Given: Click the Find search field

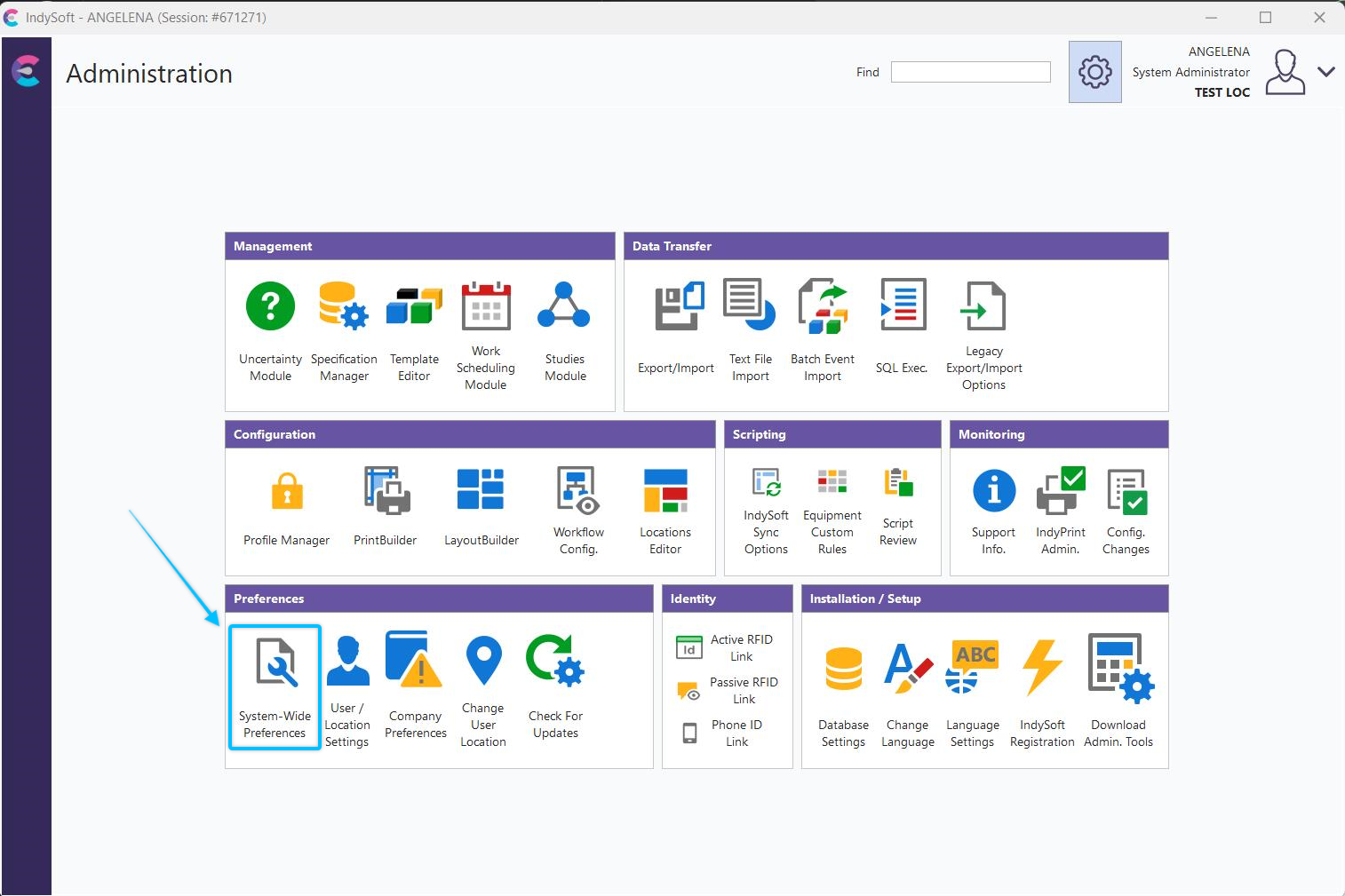Looking at the screenshot, I should tap(970, 72).
